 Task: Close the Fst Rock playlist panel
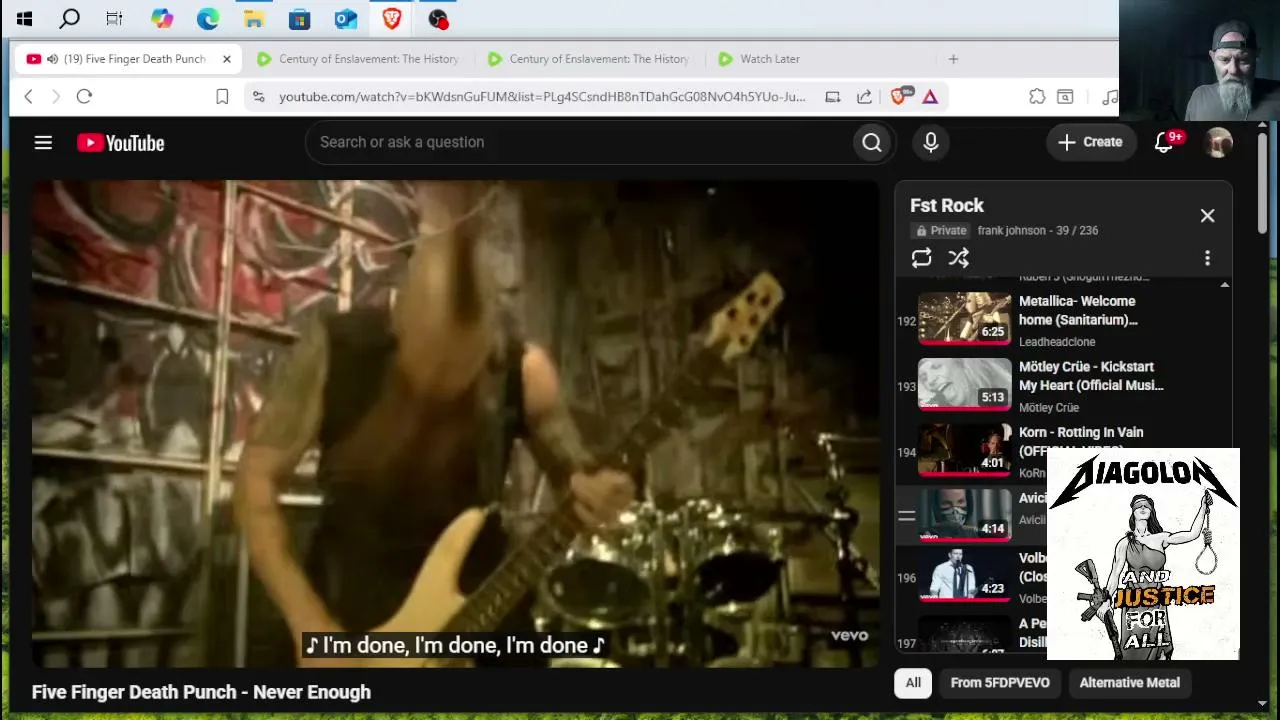1207,216
